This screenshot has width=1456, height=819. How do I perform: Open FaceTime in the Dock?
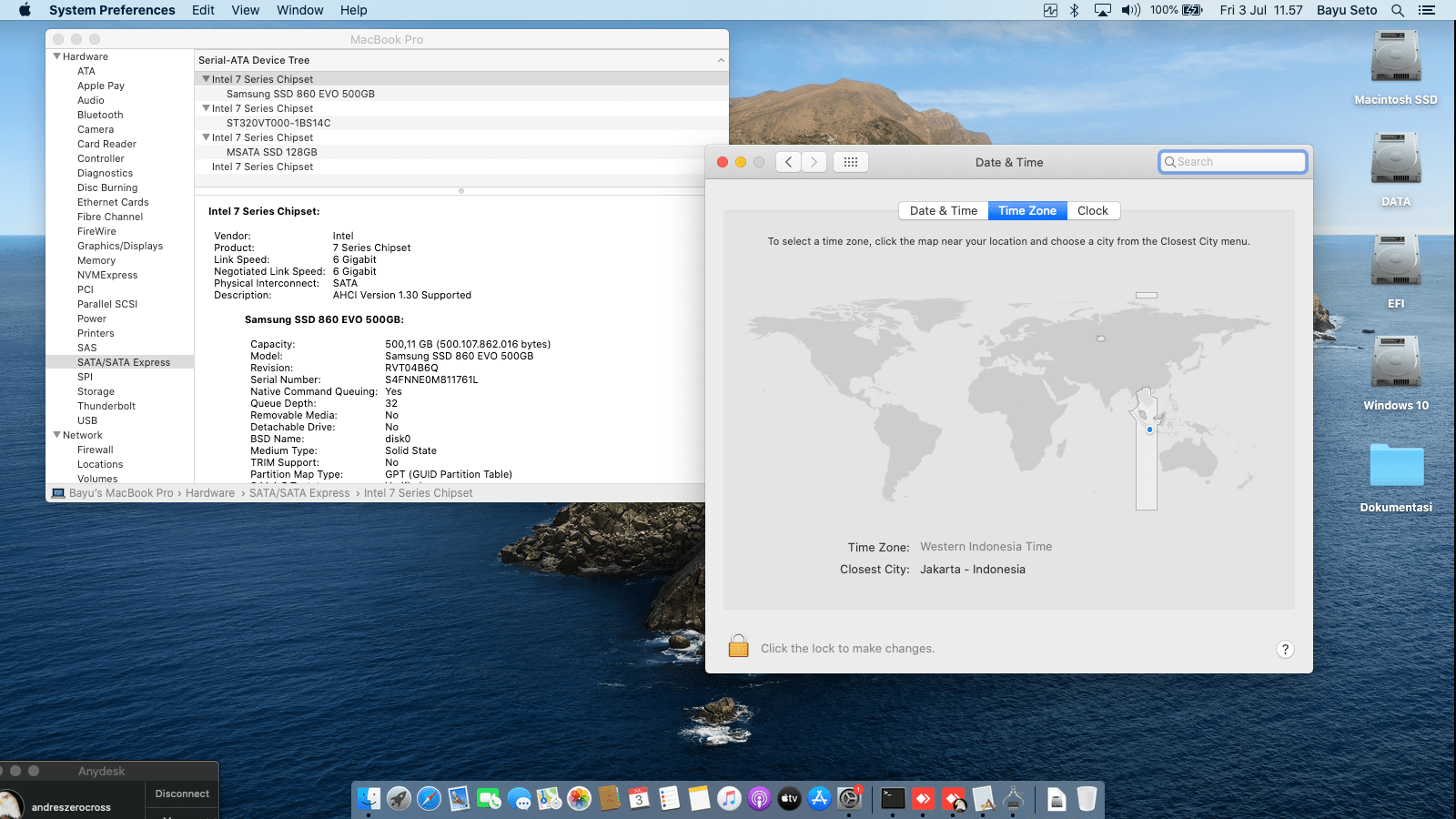tap(489, 799)
